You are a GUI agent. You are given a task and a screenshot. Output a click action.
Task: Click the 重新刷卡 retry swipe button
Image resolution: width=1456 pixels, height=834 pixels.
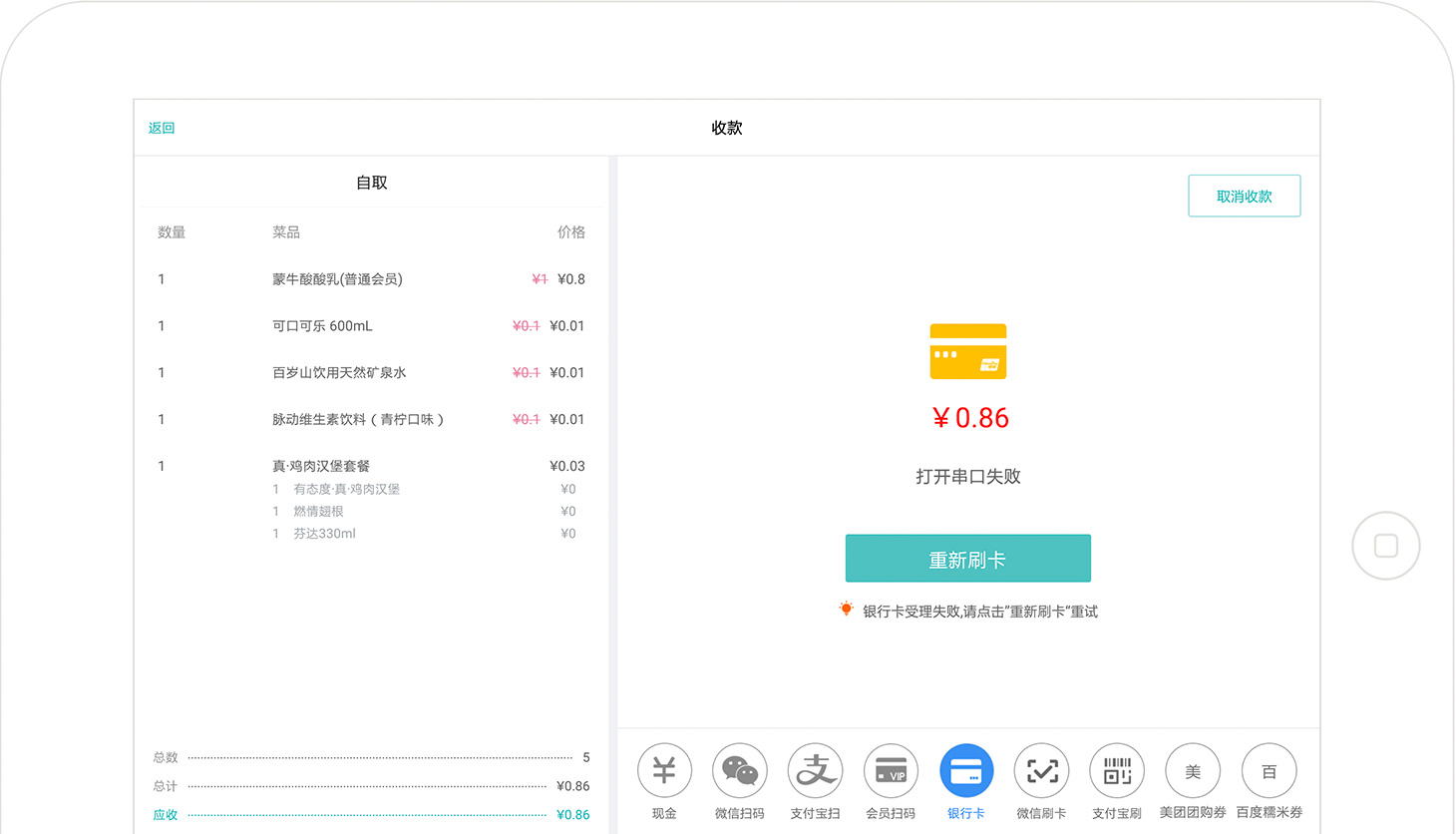tap(968, 559)
